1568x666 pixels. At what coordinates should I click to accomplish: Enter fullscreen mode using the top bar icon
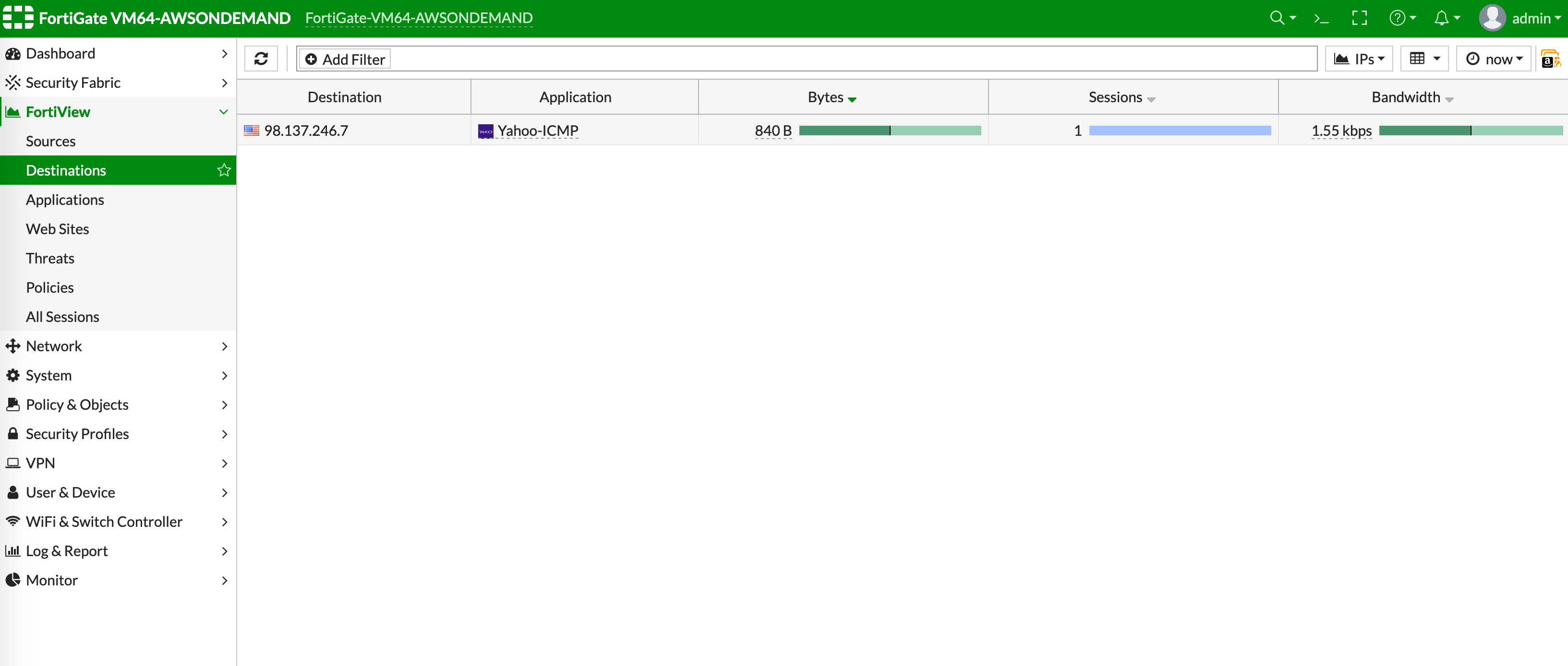point(1360,18)
